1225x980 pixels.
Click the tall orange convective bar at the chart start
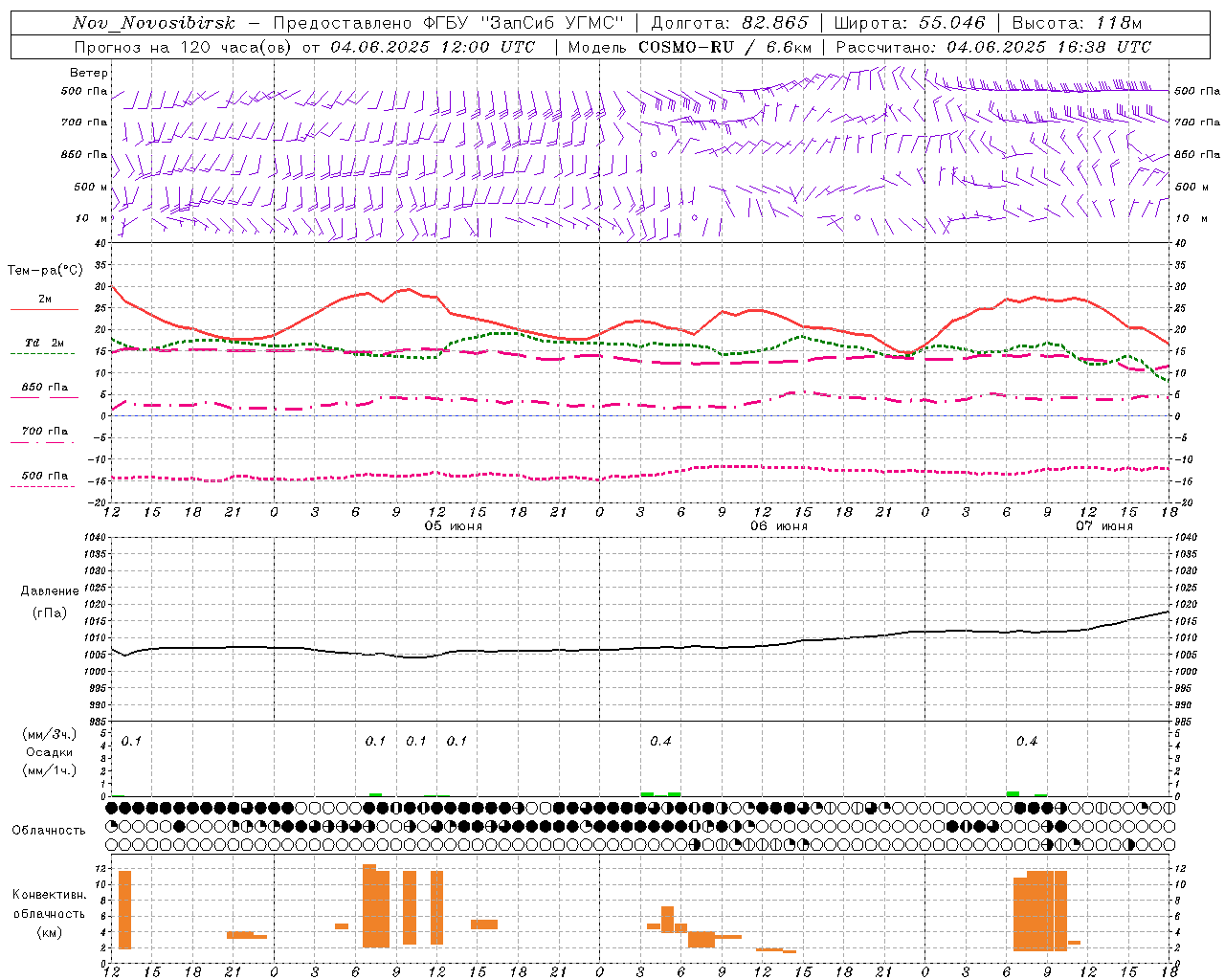(124, 909)
